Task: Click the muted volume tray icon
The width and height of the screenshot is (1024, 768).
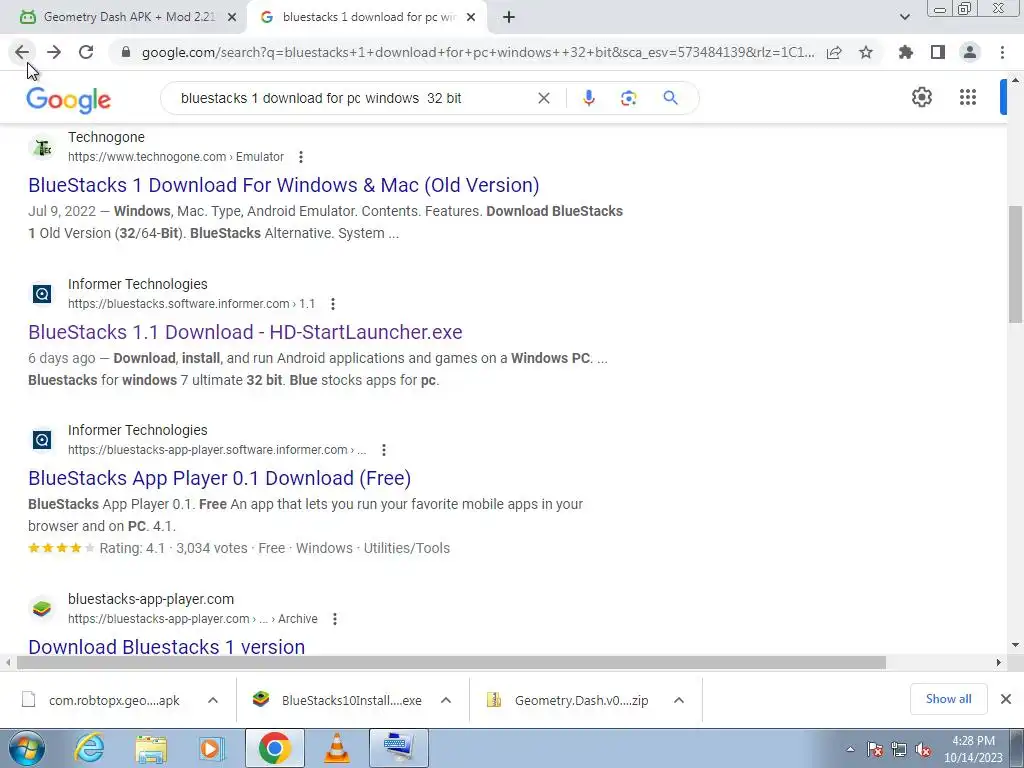Action: [x=923, y=750]
